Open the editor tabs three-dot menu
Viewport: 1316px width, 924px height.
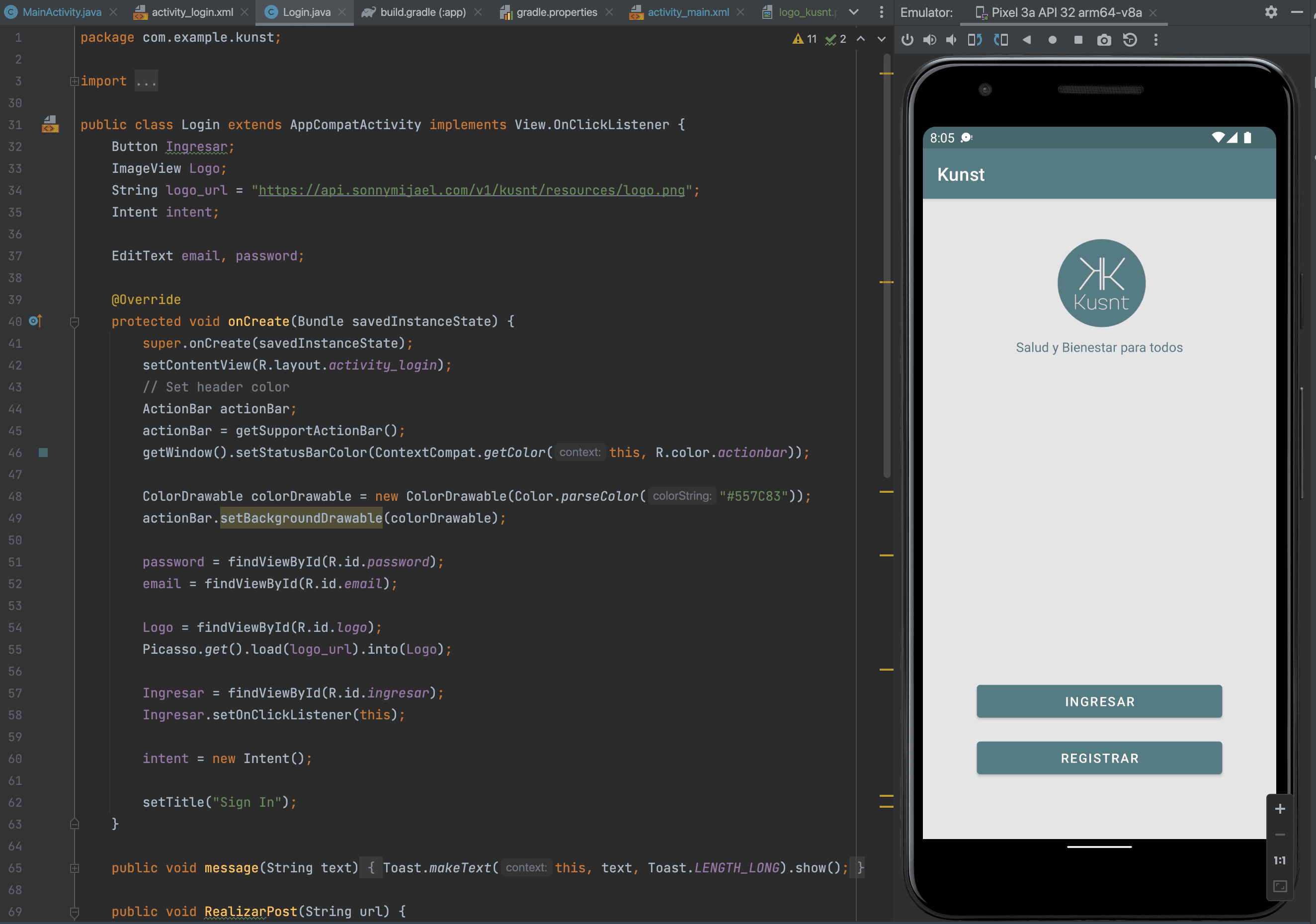pos(882,12)
